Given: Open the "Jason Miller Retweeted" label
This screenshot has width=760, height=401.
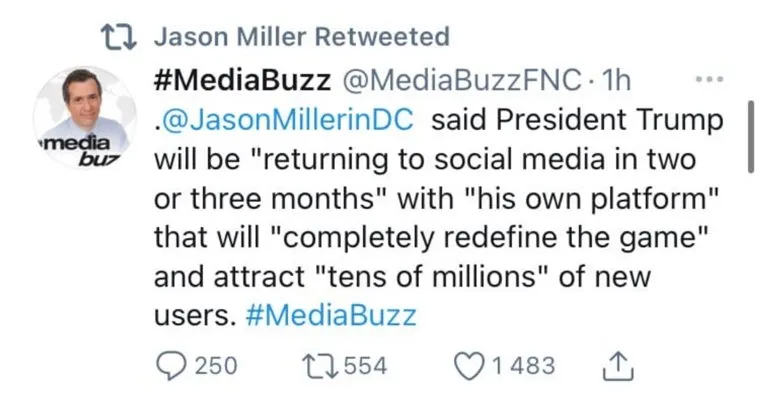Looking at the screenshot, I should pyautogui.click(x=302, y=38).
